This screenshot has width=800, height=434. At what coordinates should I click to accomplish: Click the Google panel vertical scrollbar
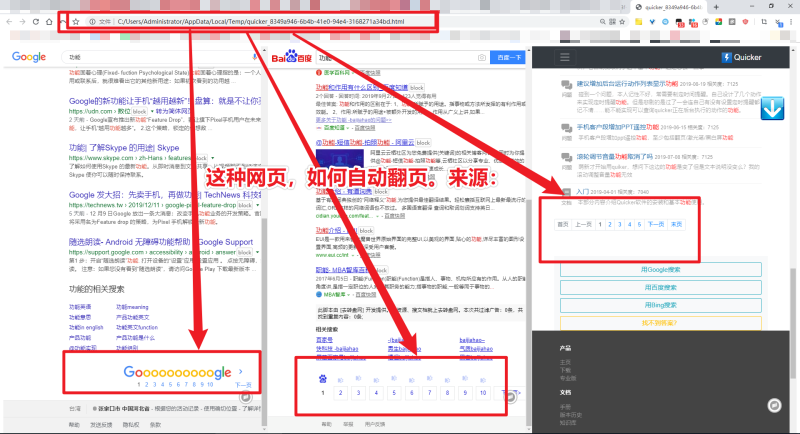264,321
